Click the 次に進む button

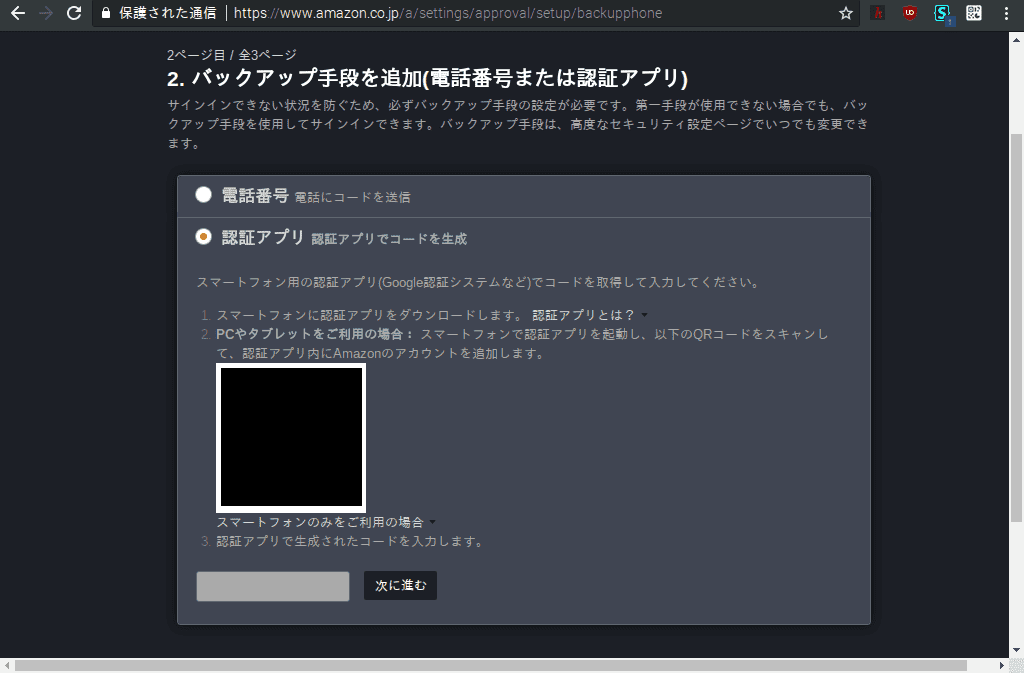[x=400, y=586]
